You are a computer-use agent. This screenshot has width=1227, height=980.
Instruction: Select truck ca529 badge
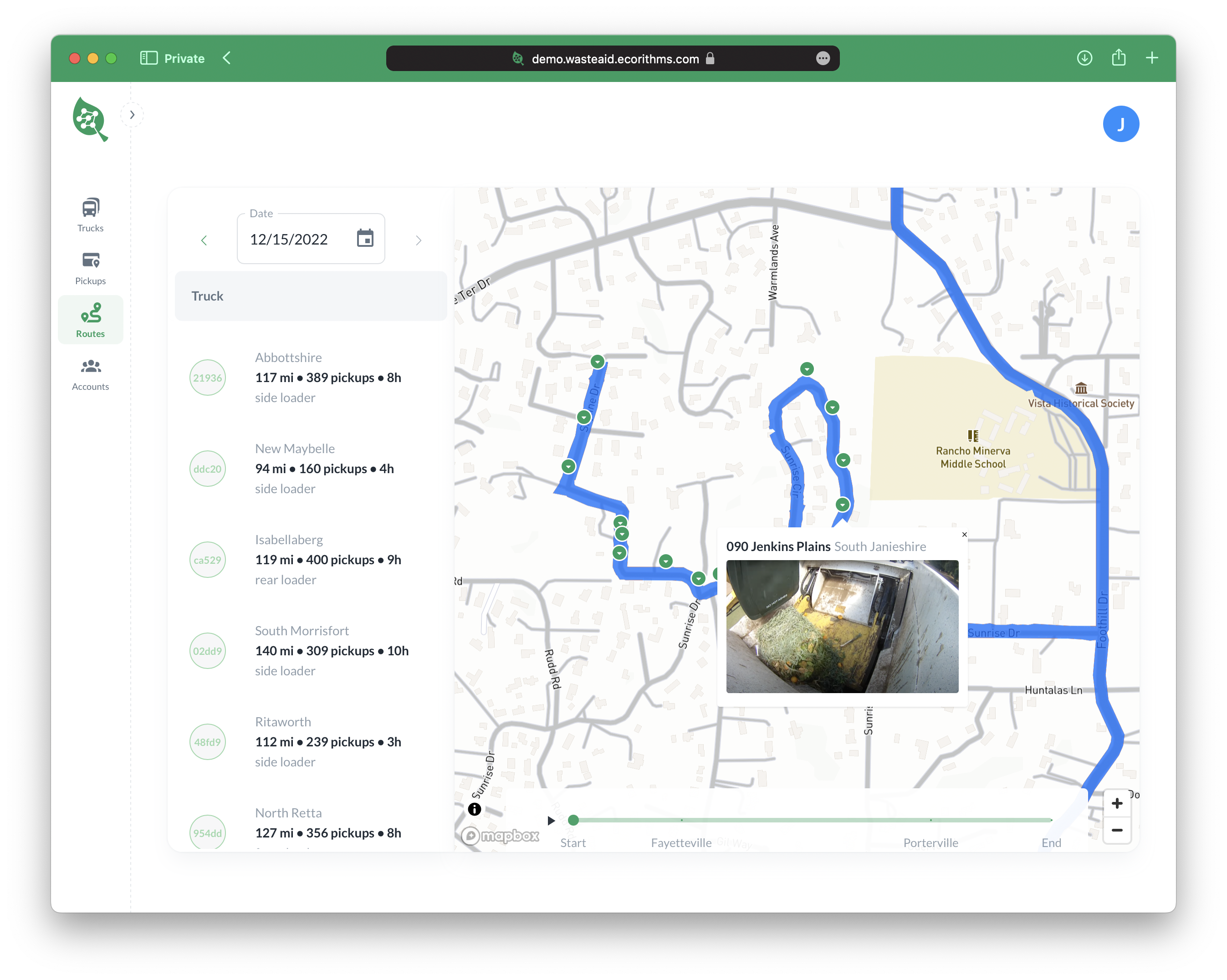(207, 559)
